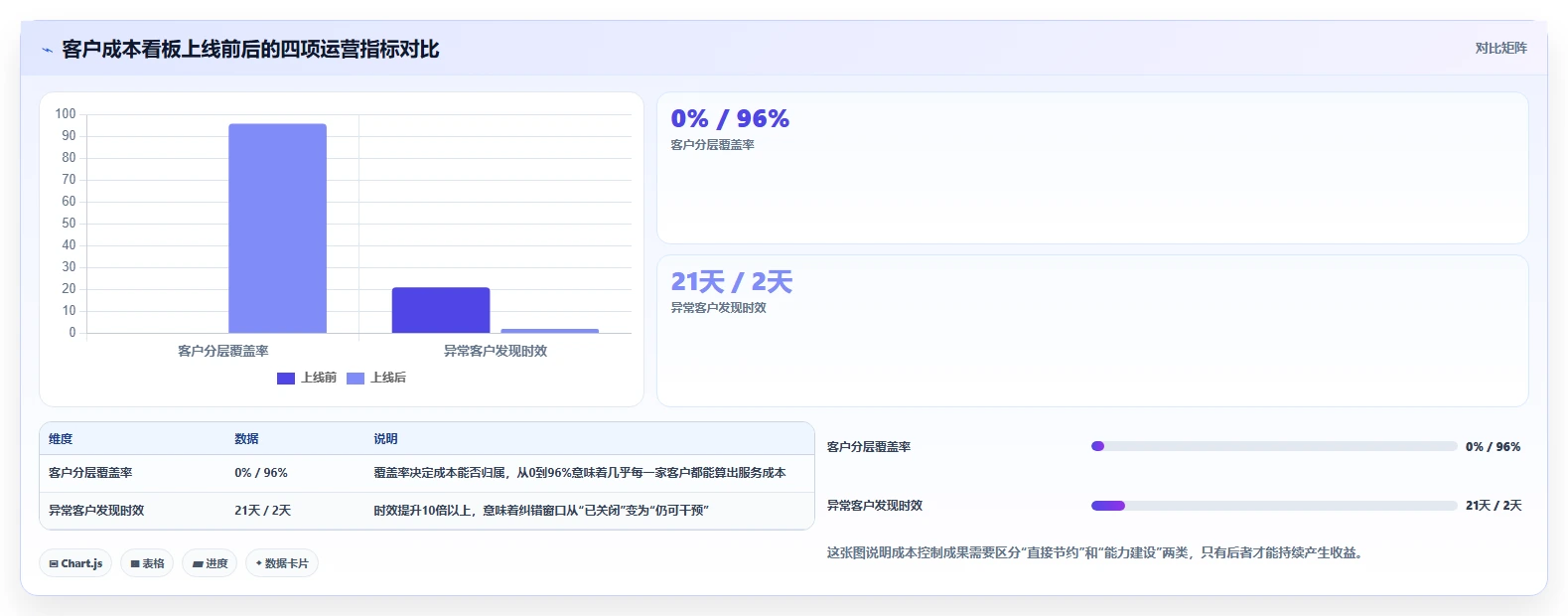Click the 对比矩阵 label in the header
1568x616 pixels.
click(x=1500, y=48)
